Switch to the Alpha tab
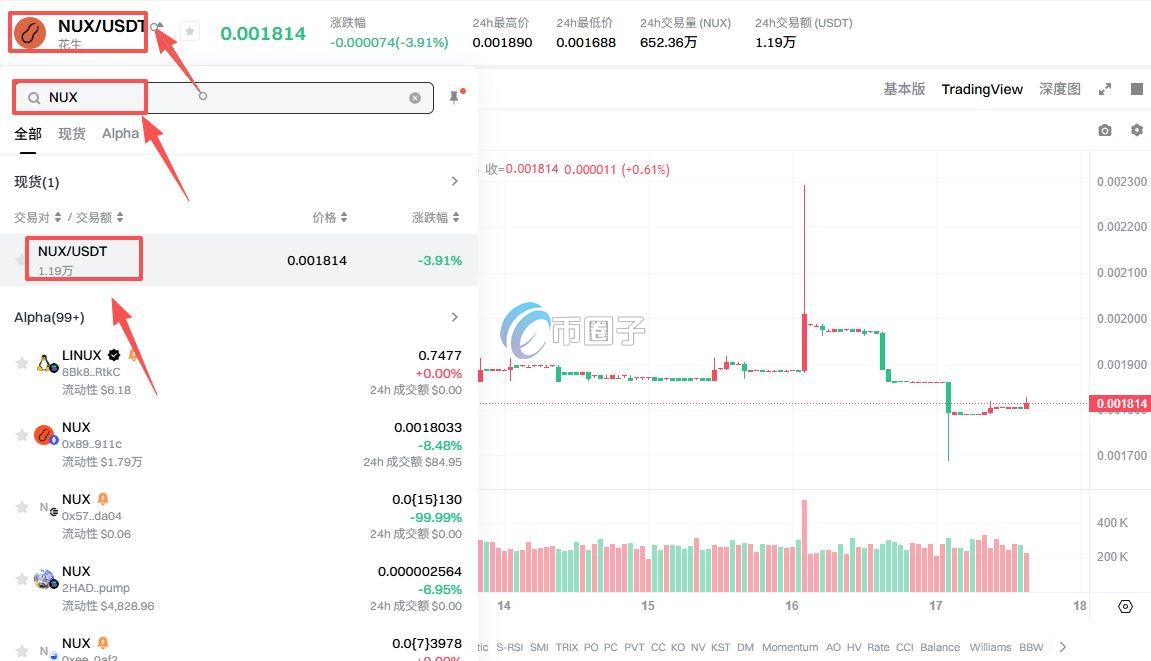This screenshot has width=1151, height=661. point(120,134)
